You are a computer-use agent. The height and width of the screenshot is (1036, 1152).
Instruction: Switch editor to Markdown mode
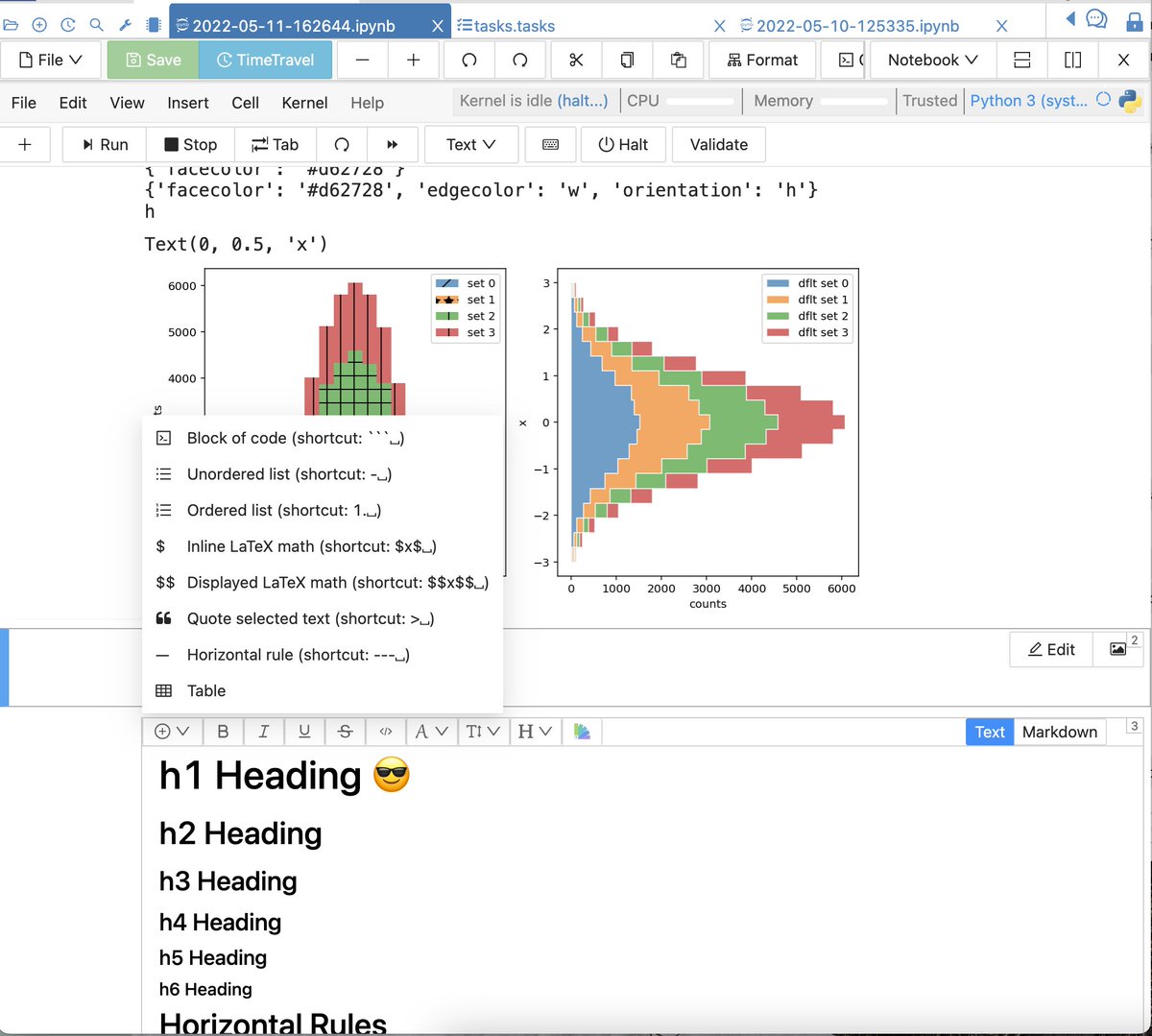[x=1060, y=732]
